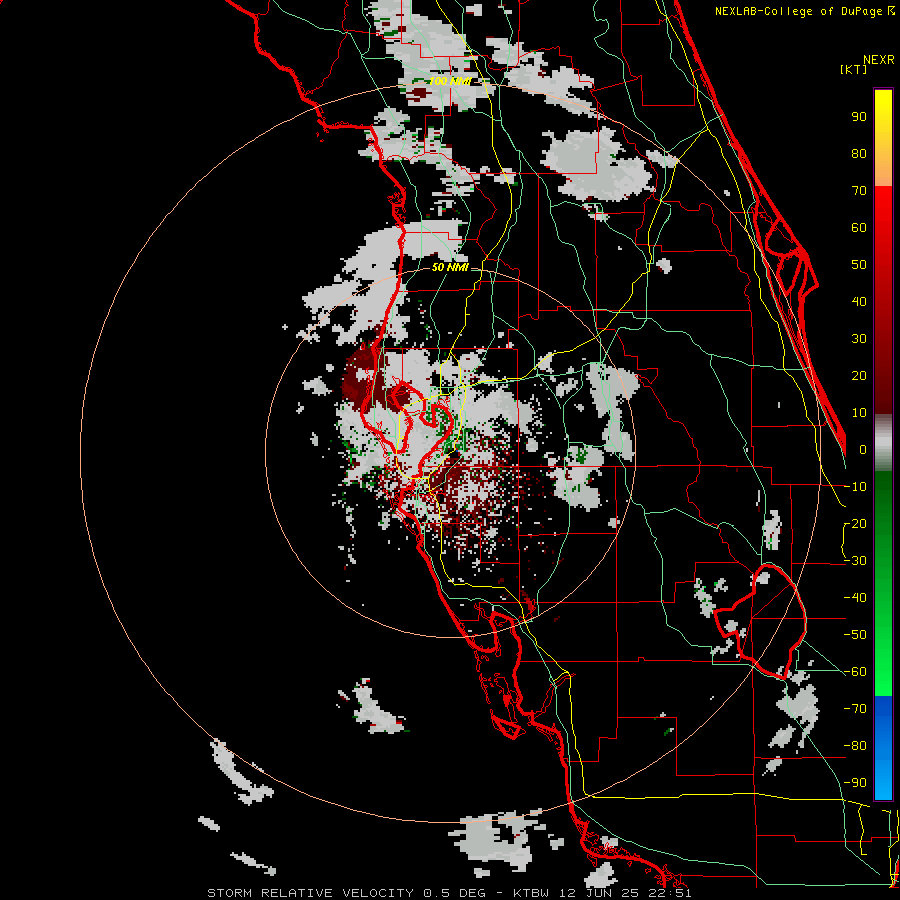
Task: Pick the gray zero-velocity band of the color bar
Action: point(883,443)
